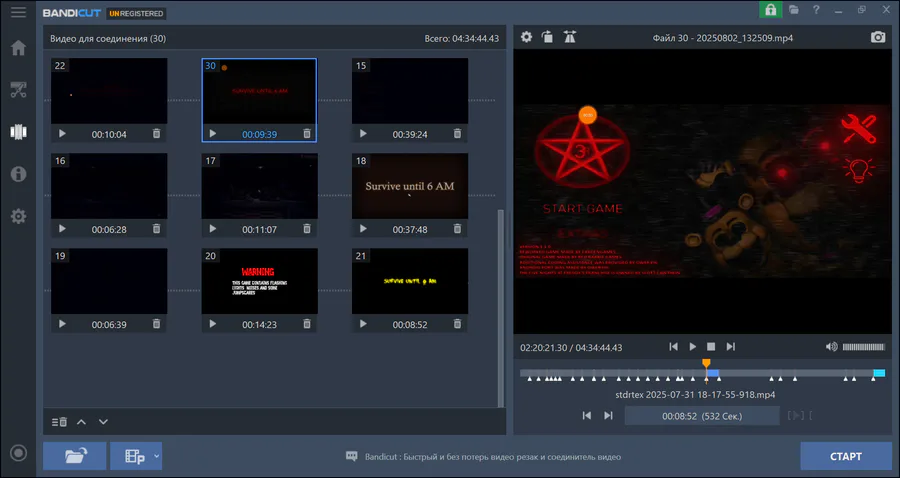Go to next file below timeline

coord(608,415)
